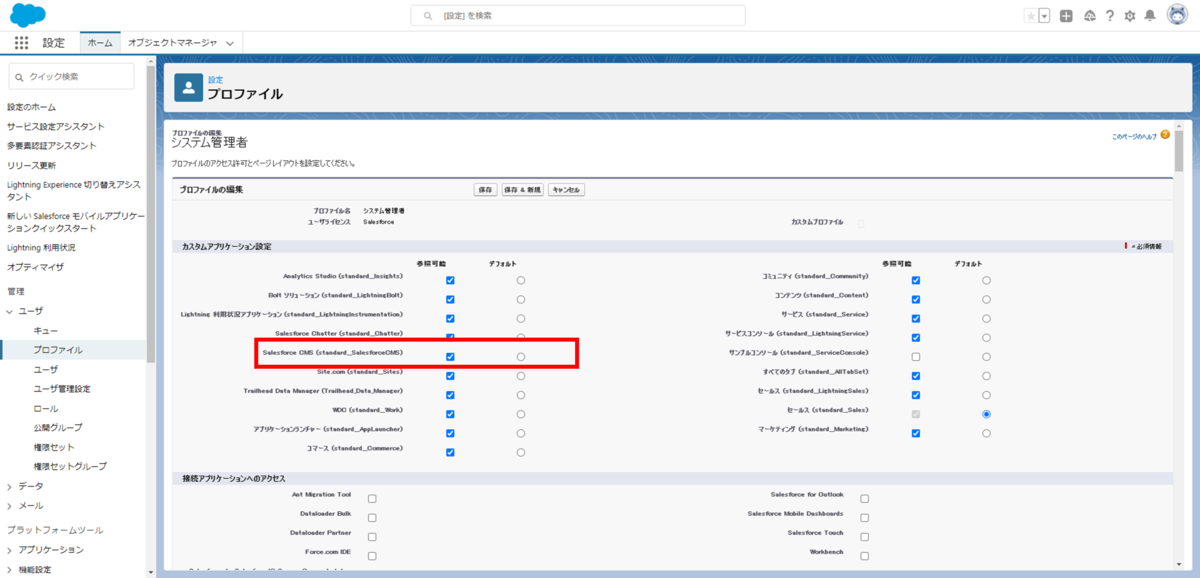Open the help question mark icon
The height and width of the screenshot is (578, 1200).
click(x=1110, y=16)
